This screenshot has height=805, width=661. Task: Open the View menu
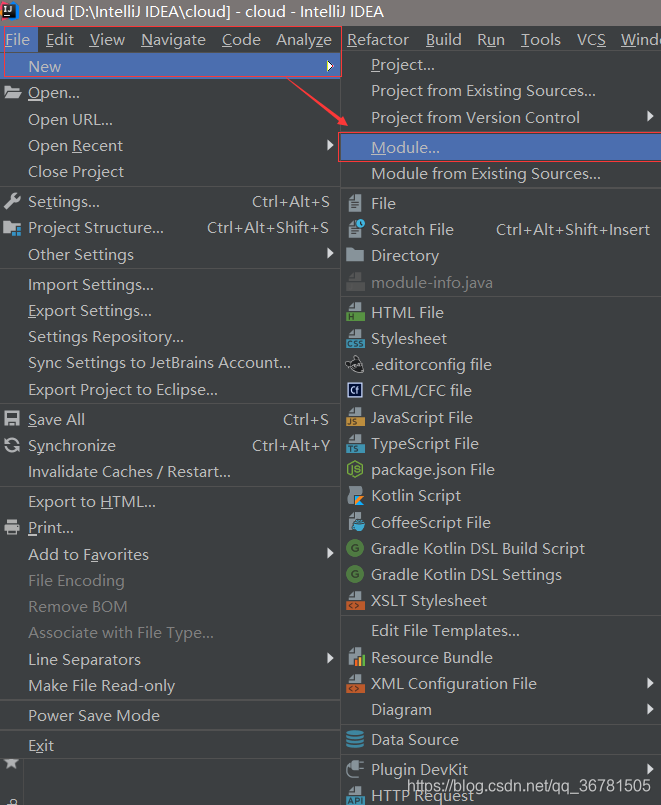coord(107,40)
